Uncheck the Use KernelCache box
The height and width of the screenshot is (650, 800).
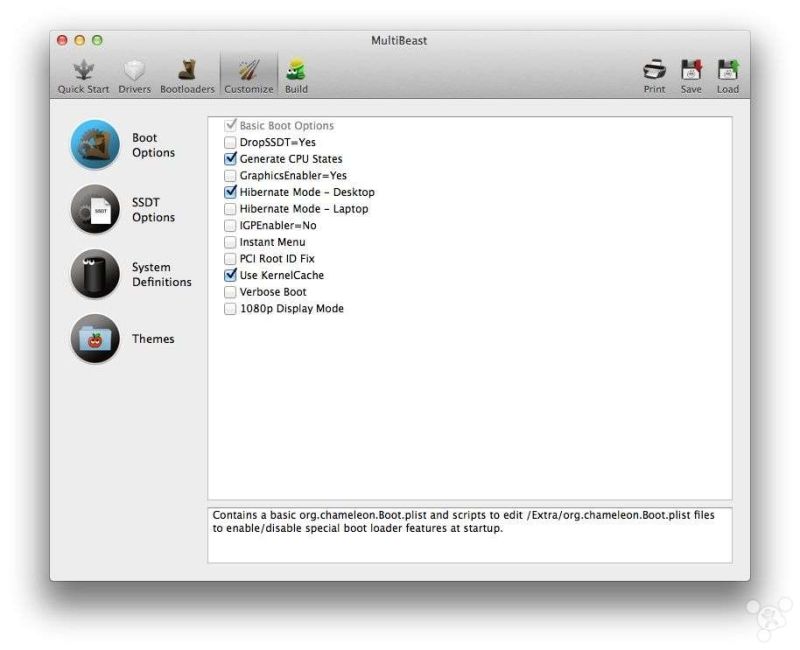(231, 275)
